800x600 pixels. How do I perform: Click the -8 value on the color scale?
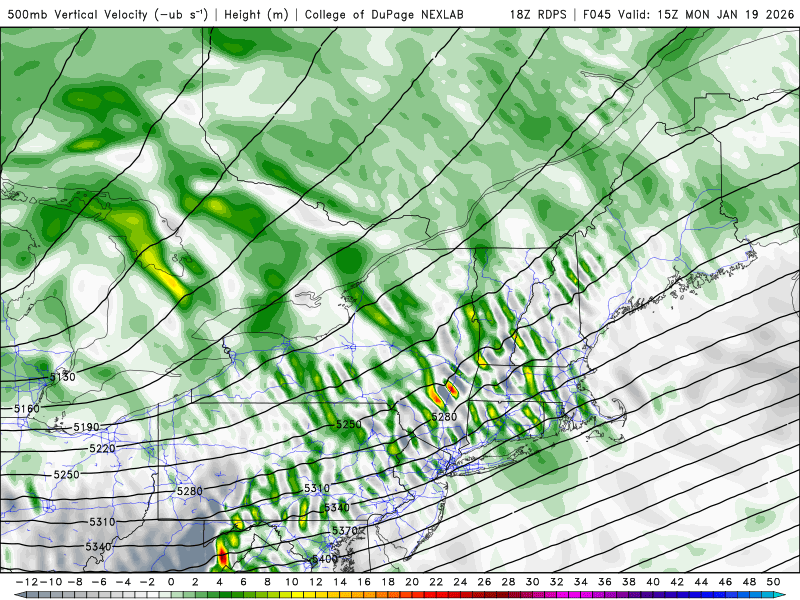[74, 582]
